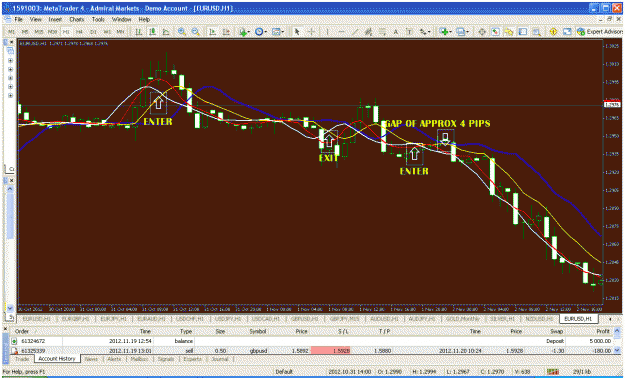Select the horizontal line drawing tool

click(x=341, y=32)
